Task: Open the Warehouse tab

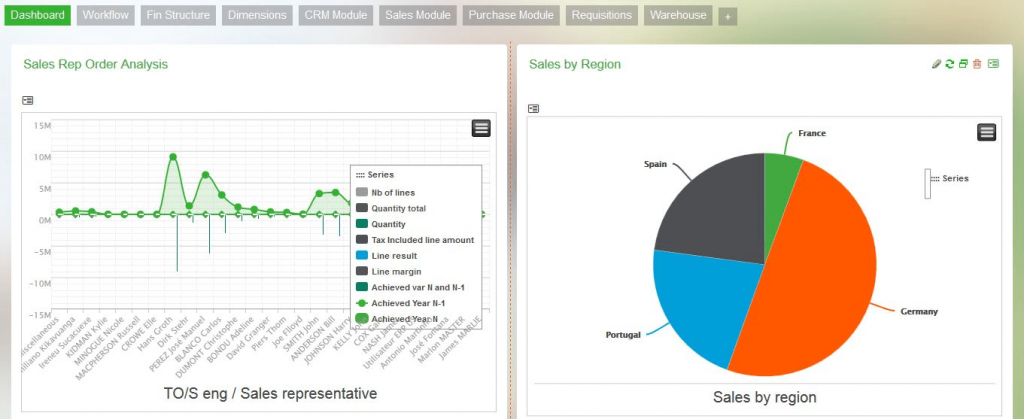Action: point(677,16)
